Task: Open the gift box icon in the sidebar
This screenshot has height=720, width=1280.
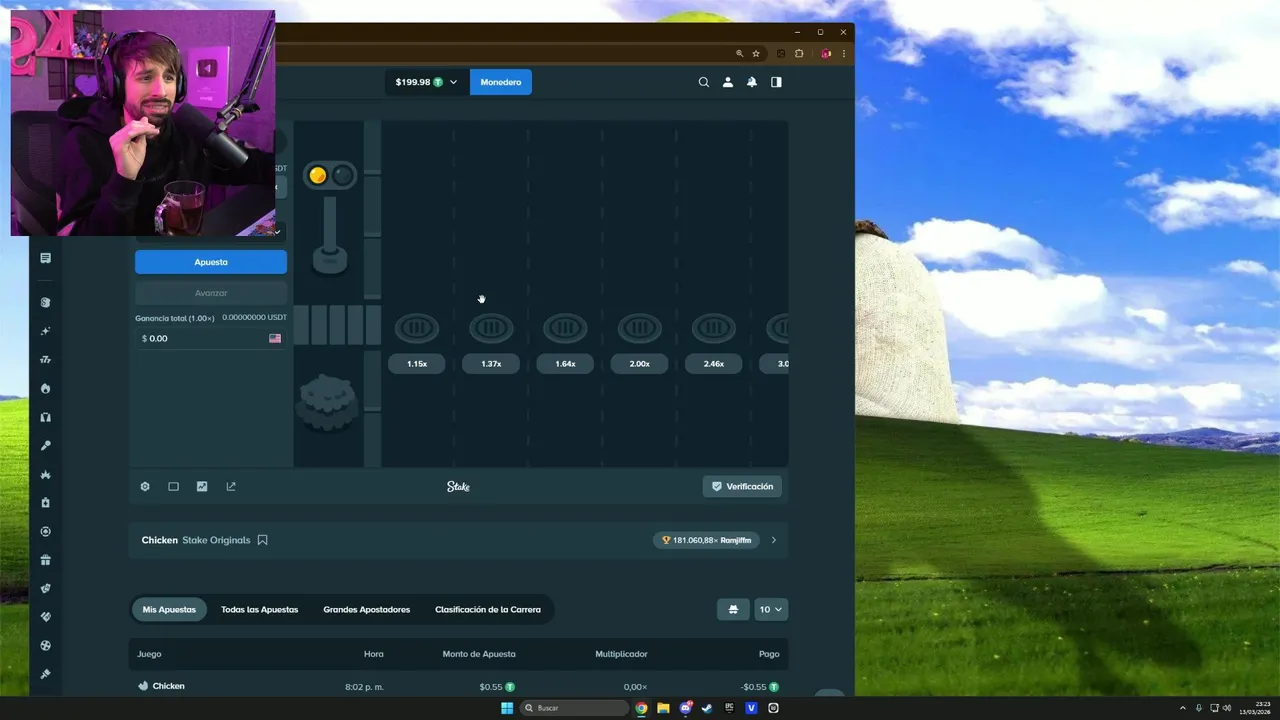Action: [45, 560]
